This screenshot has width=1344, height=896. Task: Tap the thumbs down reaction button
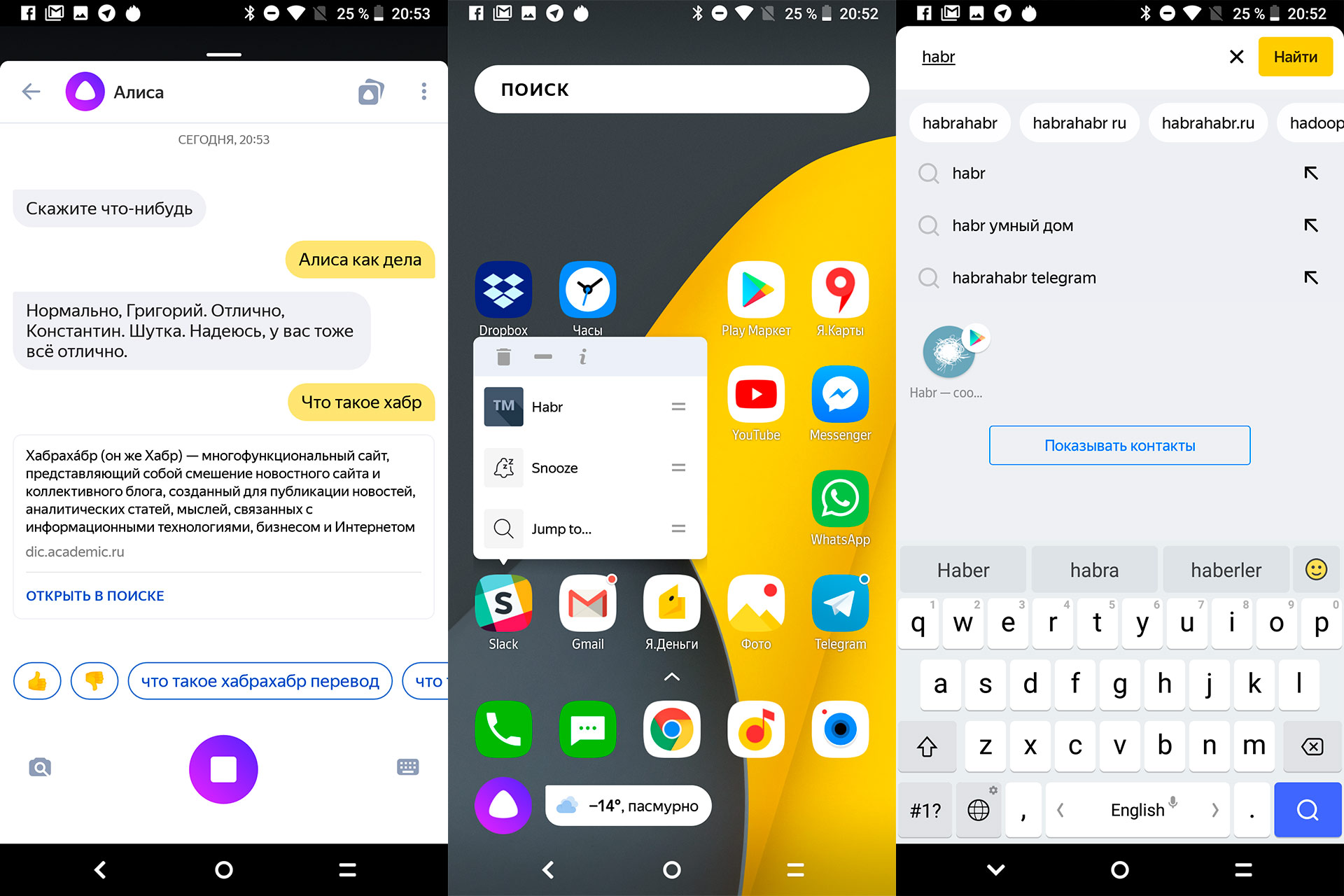pyautogui.click(x=93, y=681)
